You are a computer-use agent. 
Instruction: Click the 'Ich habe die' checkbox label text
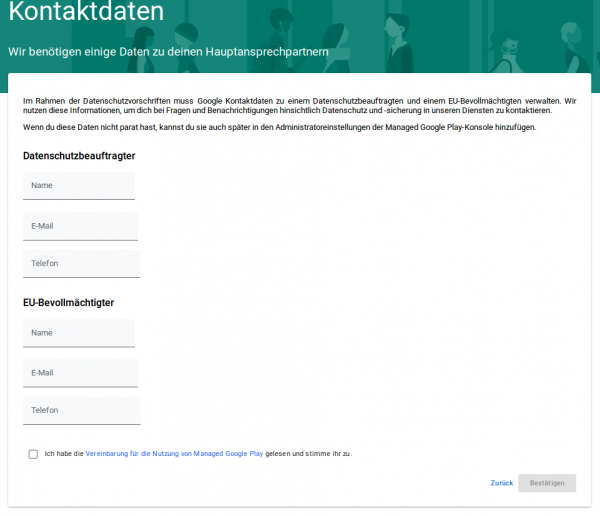click(65, 453)
